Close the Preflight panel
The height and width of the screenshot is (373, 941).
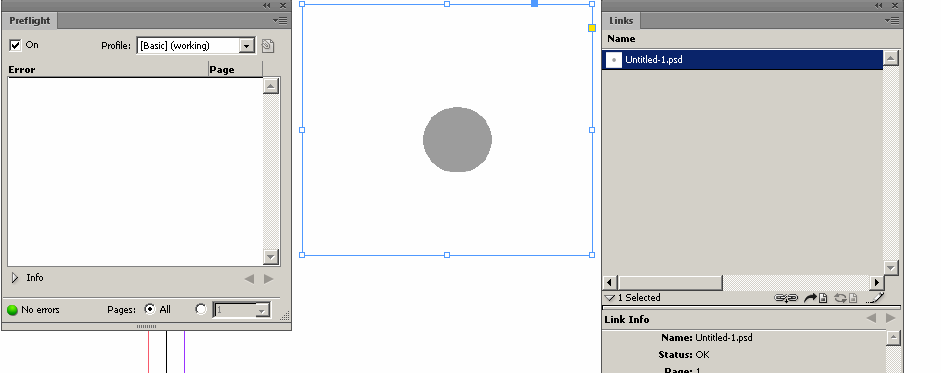coord(283,5)
